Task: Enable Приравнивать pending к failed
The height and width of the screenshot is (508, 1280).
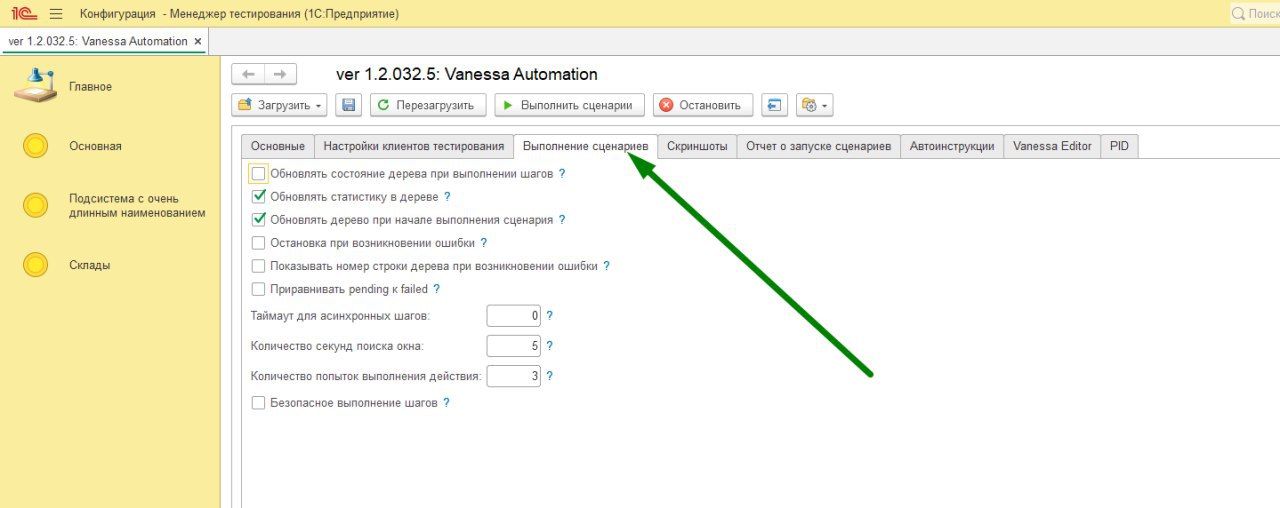Action: 259,289
